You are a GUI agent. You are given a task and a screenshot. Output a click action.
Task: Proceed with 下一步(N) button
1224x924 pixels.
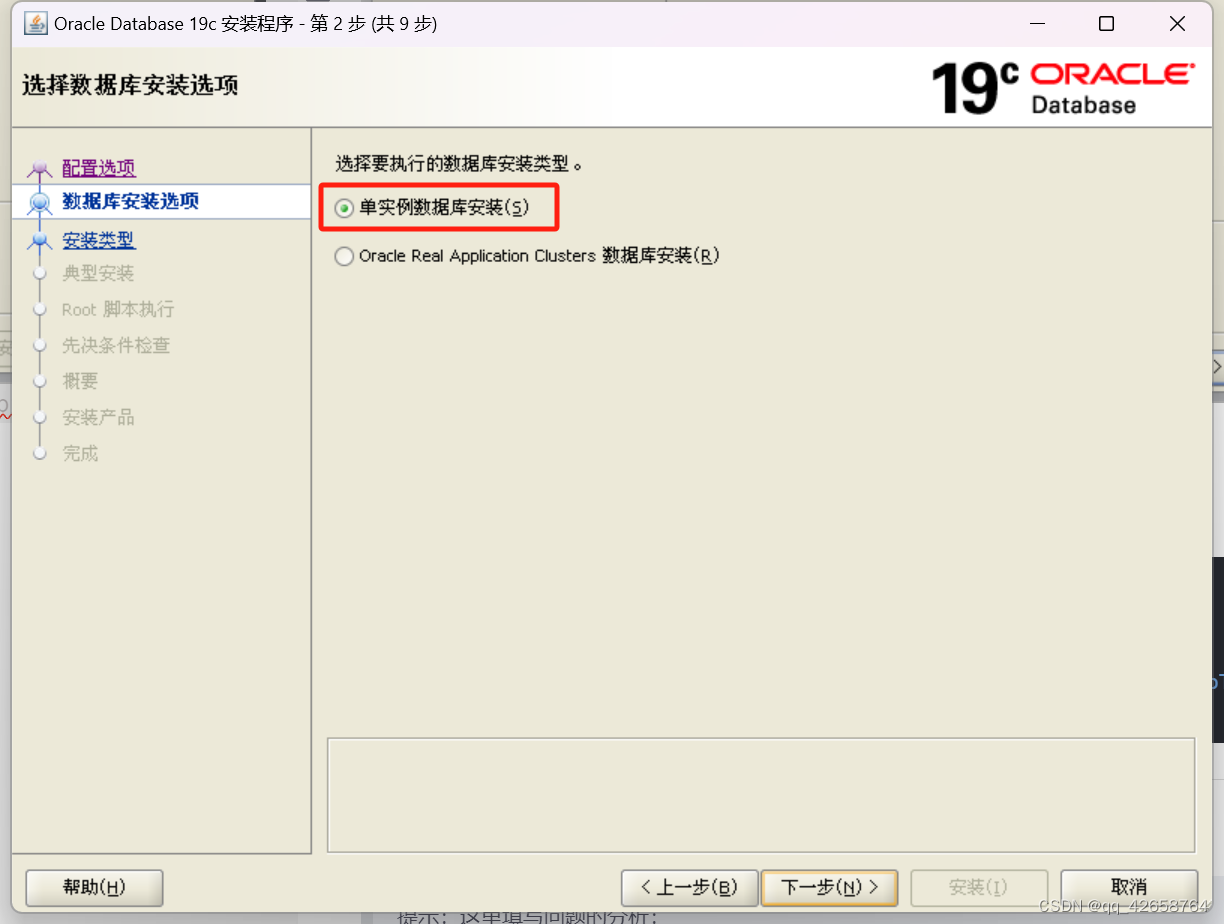point(829,887)
